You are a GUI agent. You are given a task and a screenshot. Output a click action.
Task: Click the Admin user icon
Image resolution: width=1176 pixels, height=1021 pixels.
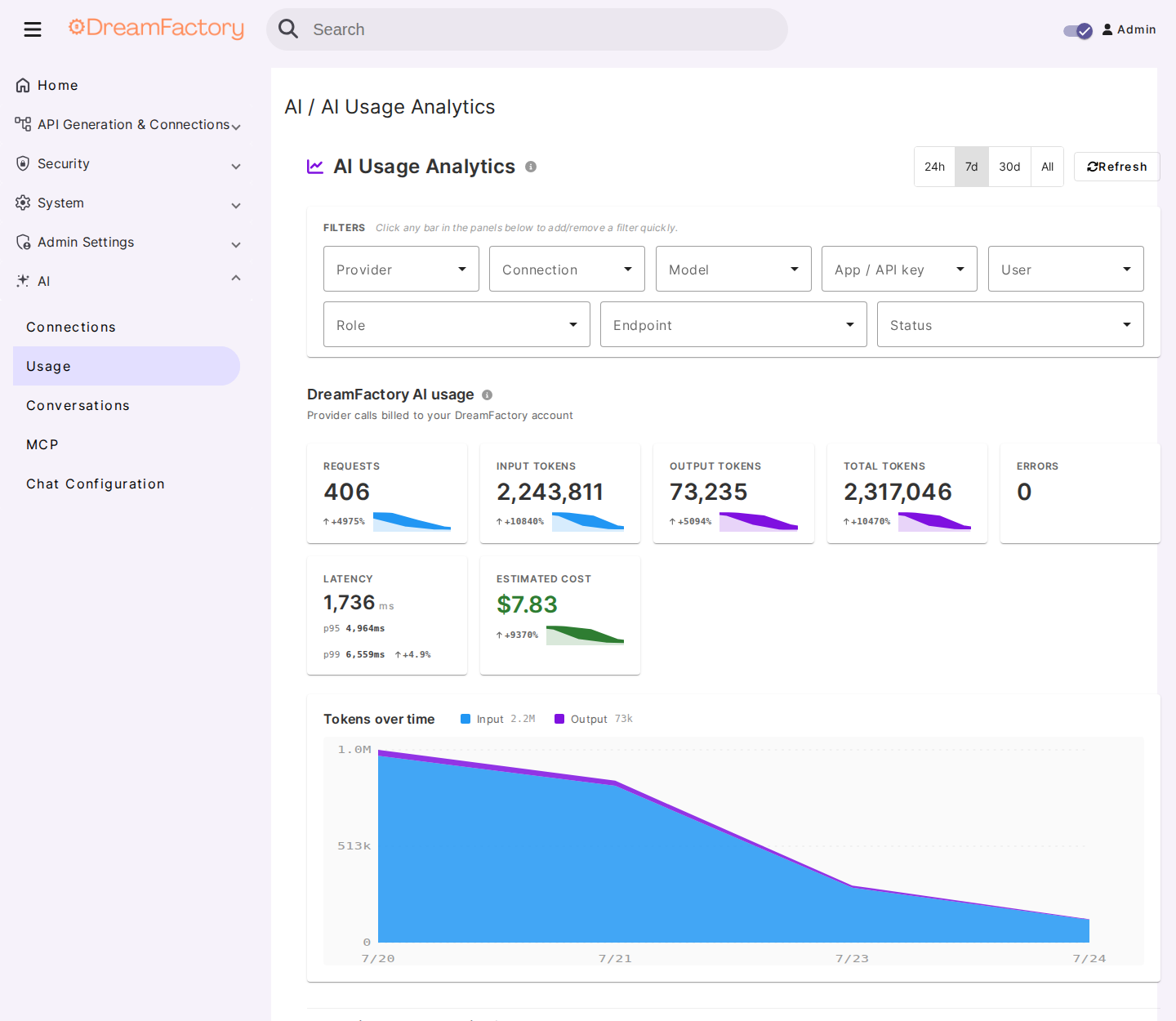[x=1107, y=29]
